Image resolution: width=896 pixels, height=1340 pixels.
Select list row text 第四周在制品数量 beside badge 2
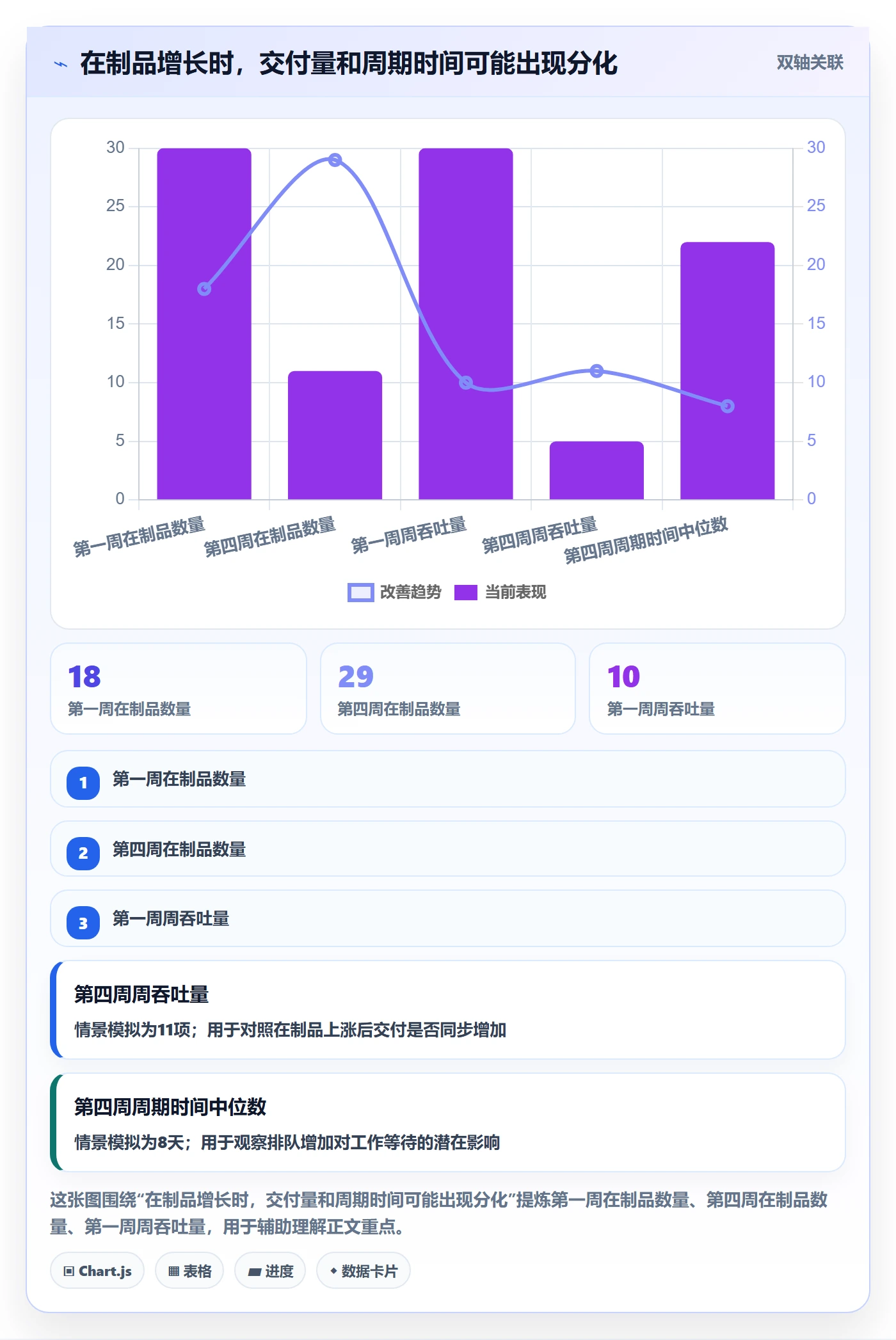pos(179,850)
